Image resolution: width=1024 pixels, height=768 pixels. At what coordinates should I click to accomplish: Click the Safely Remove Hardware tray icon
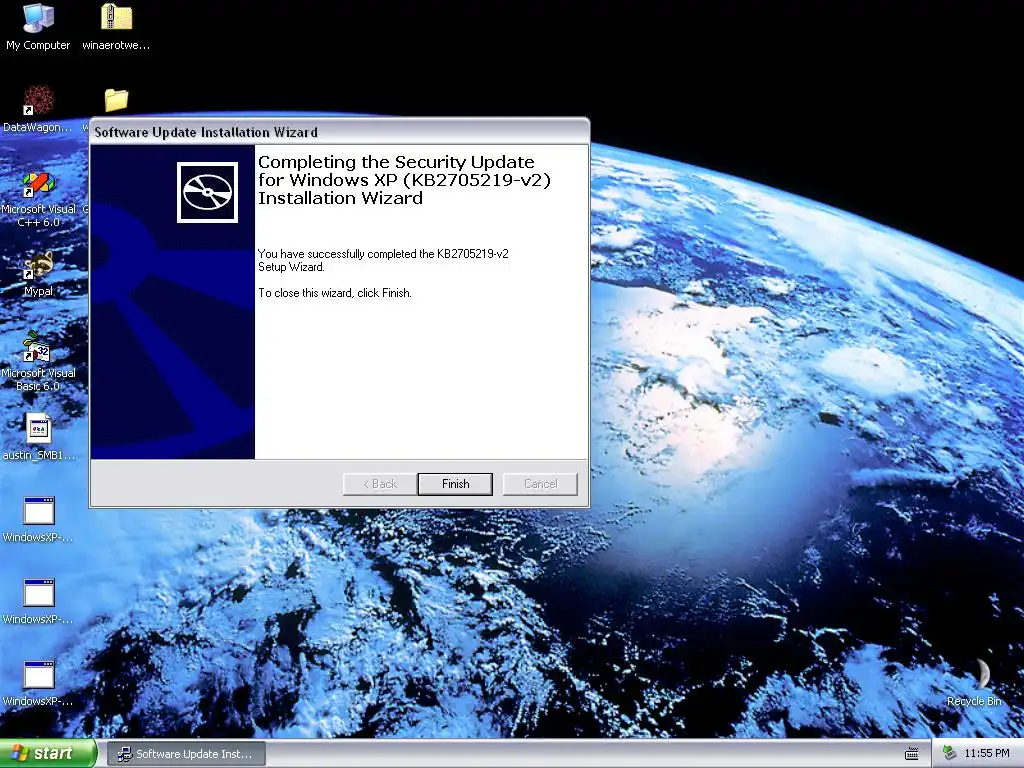949,754
